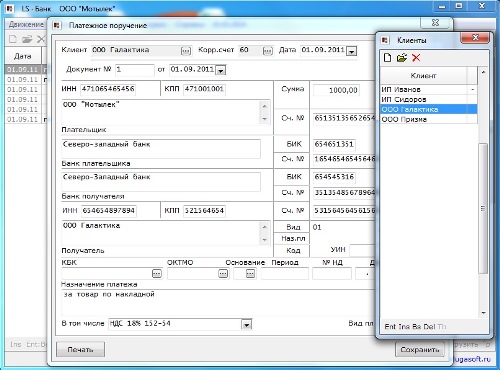
Task: Click the КБК input field
Action: 107,274
